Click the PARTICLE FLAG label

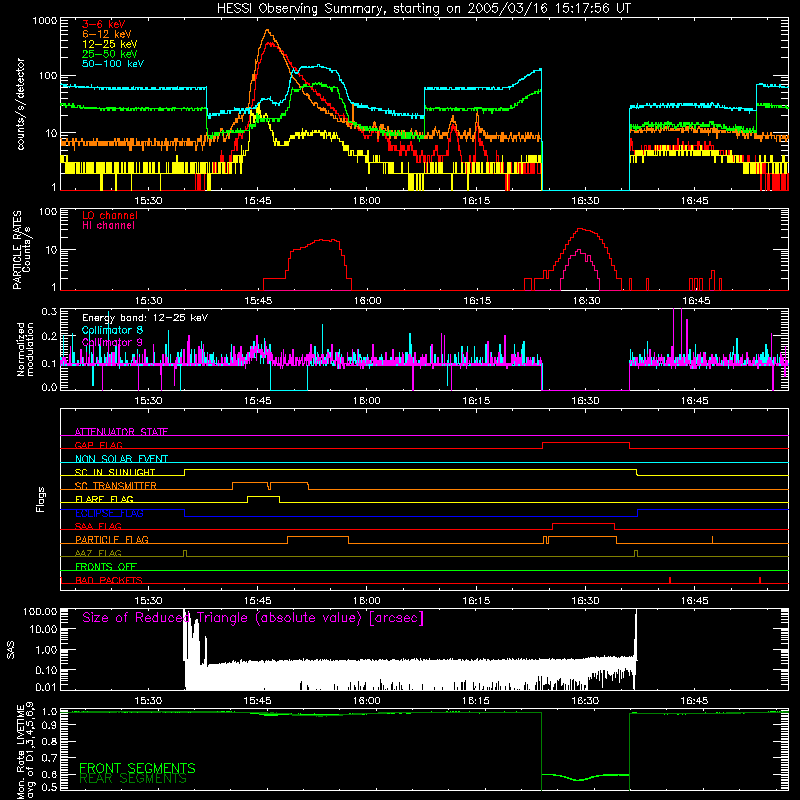coord(112,540)
